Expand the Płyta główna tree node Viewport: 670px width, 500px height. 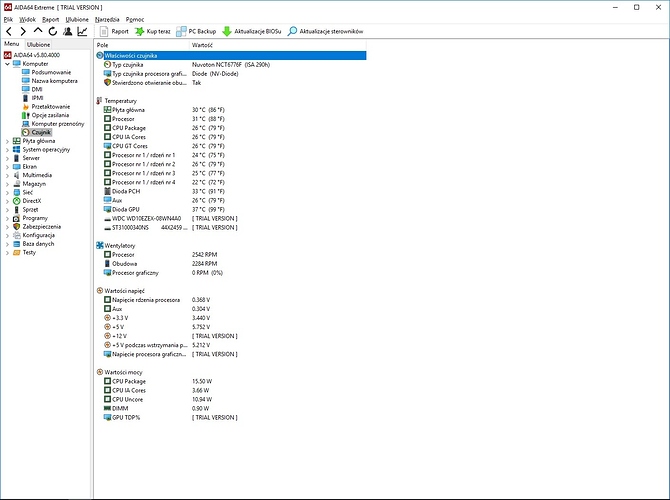click(7, 141)
